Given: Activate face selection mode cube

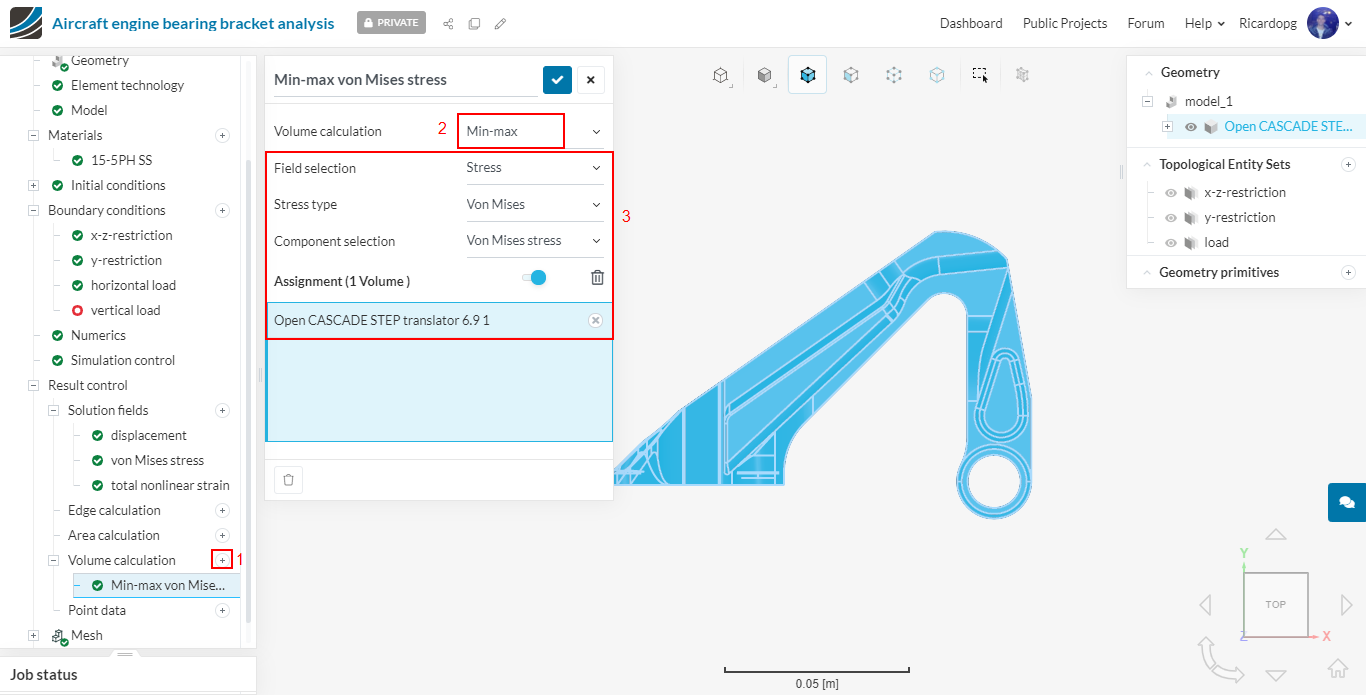Looking at the screenshot, I should [x=851, y=75].
